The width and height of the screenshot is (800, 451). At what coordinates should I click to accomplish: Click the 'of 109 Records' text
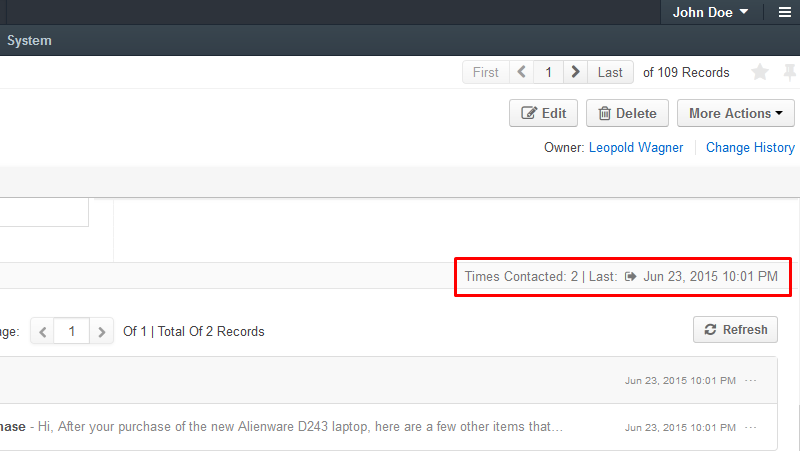coord(686,72)
